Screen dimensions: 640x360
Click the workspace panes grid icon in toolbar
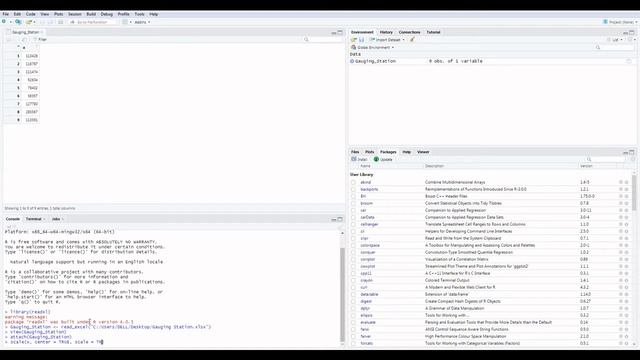pyautogui.click(x=125, y=22)
